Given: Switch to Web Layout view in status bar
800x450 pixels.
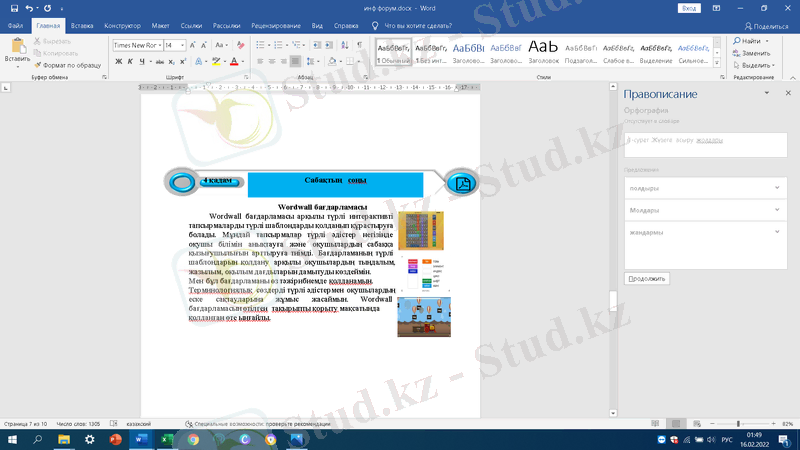Looking at the screenshot, I should [697, 423].
